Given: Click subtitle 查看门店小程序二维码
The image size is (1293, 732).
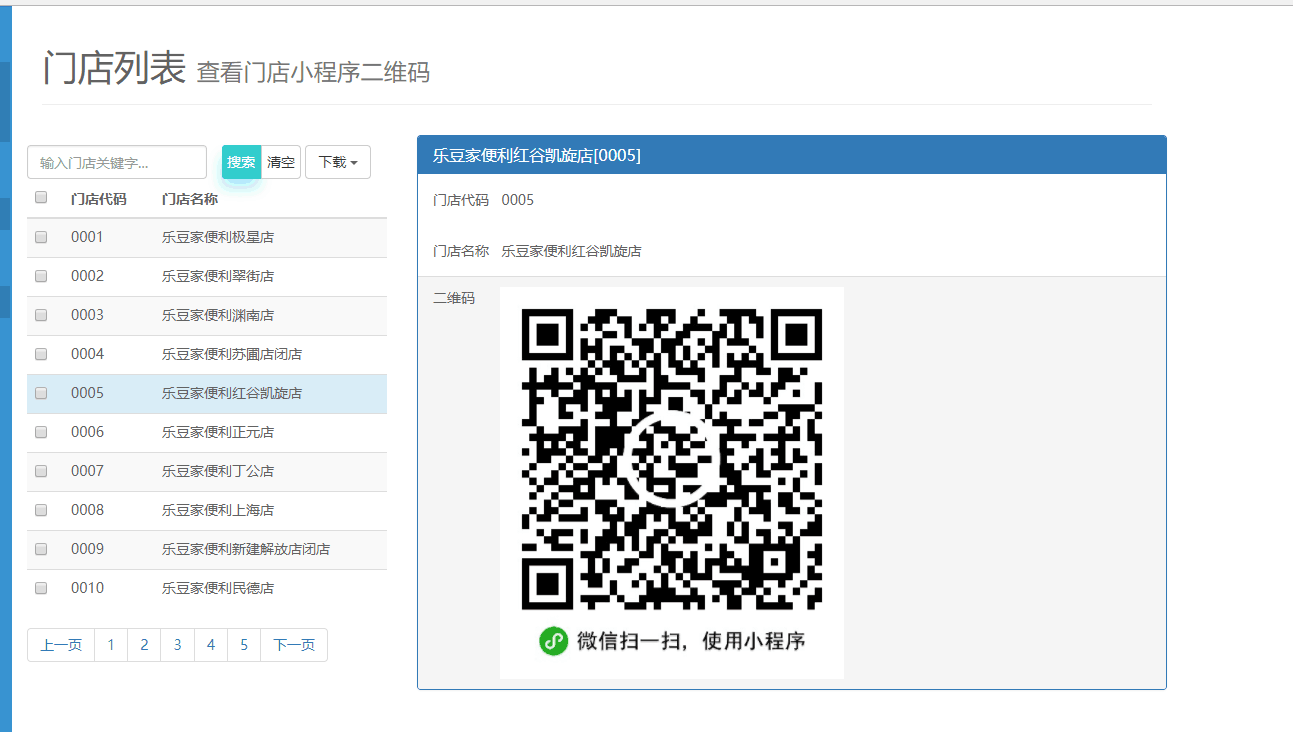Looking at the screenshot, I should pos(313,72).
